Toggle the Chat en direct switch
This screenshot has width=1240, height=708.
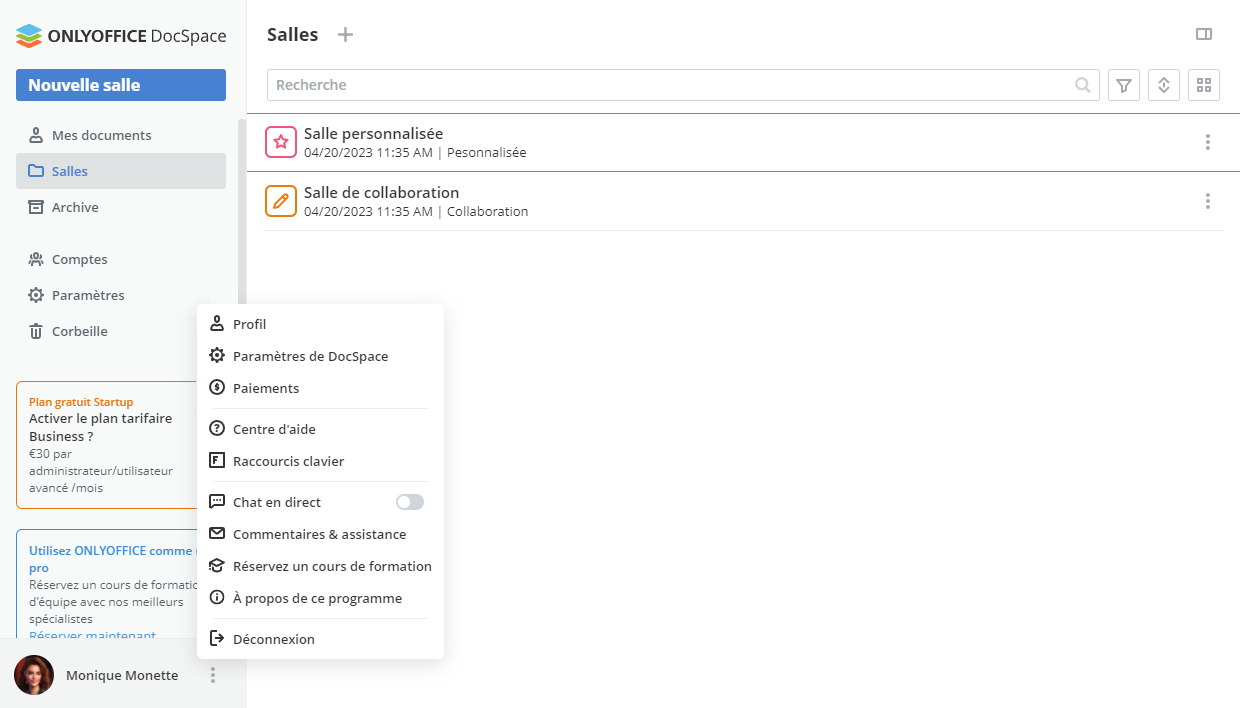point(410,502)
